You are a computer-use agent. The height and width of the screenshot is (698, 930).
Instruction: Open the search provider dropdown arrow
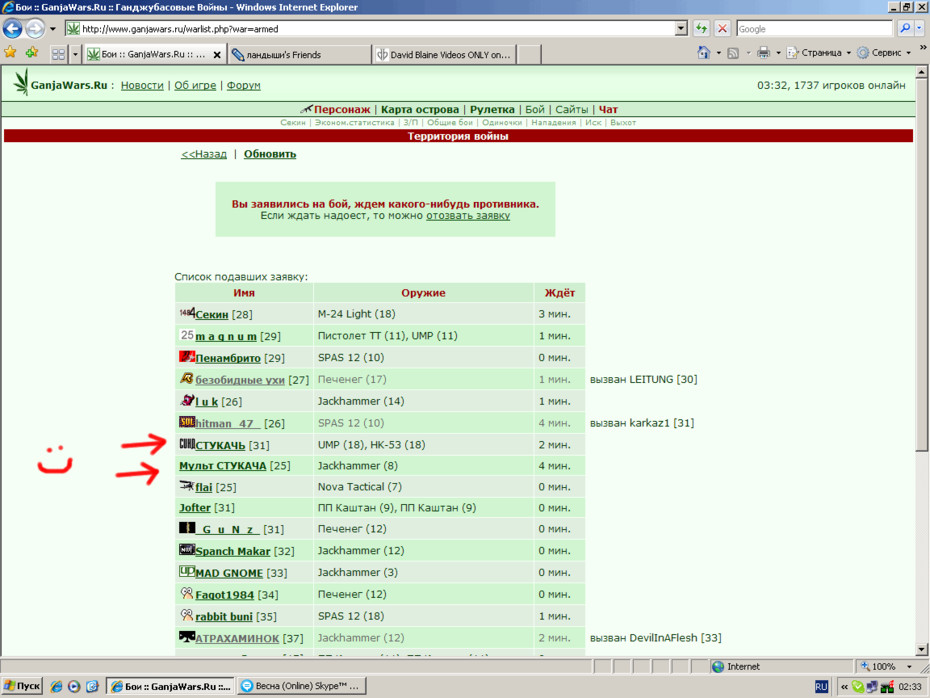coord(920,28)
